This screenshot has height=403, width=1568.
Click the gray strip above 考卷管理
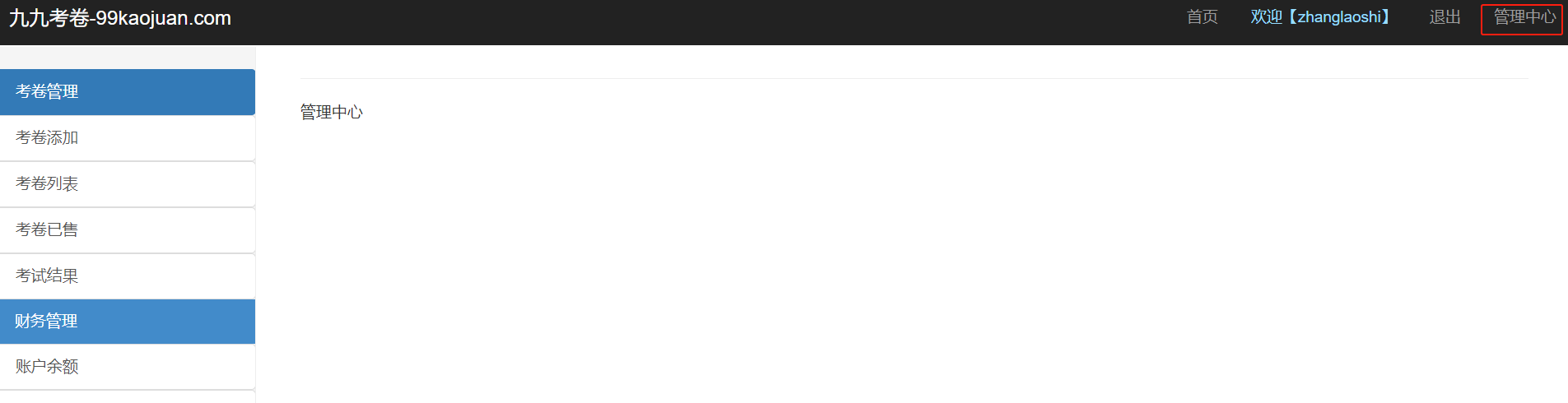[x=128, y=57]
